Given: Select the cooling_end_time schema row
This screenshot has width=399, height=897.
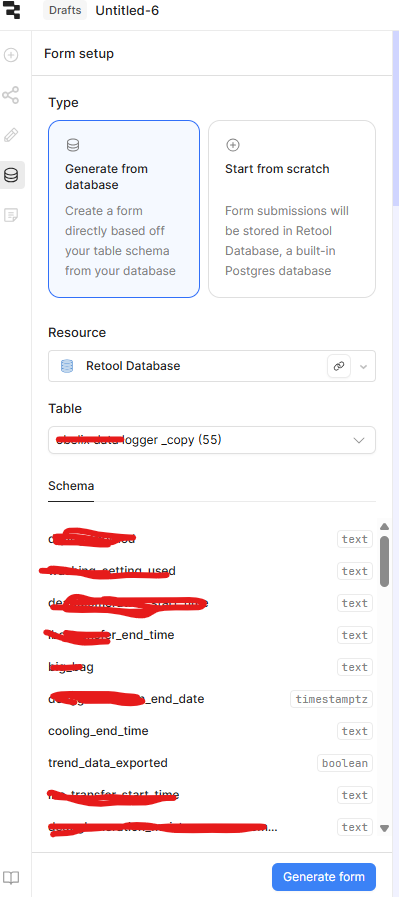Looking at the screenshot, I should 211,731.
